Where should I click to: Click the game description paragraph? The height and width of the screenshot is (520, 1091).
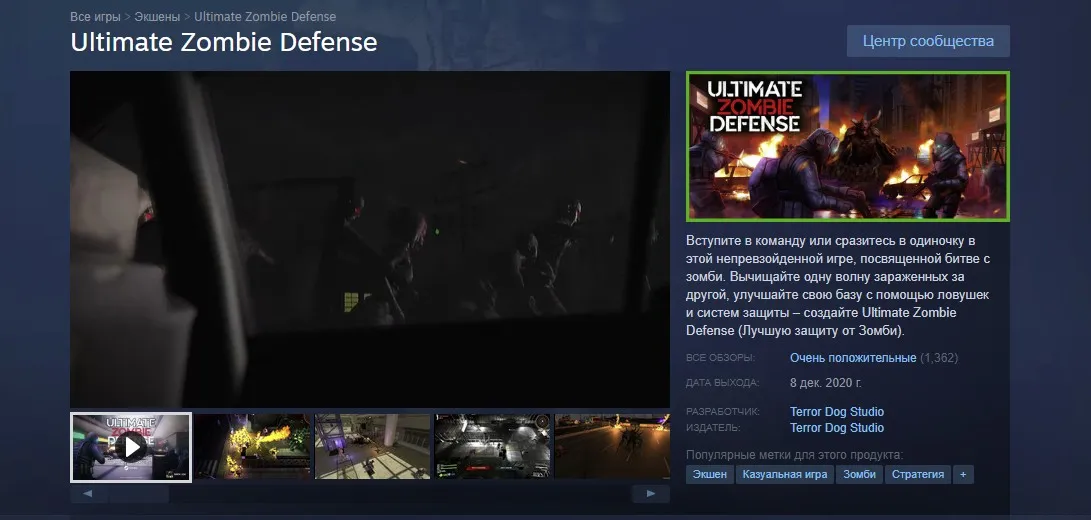pos(838,286)
